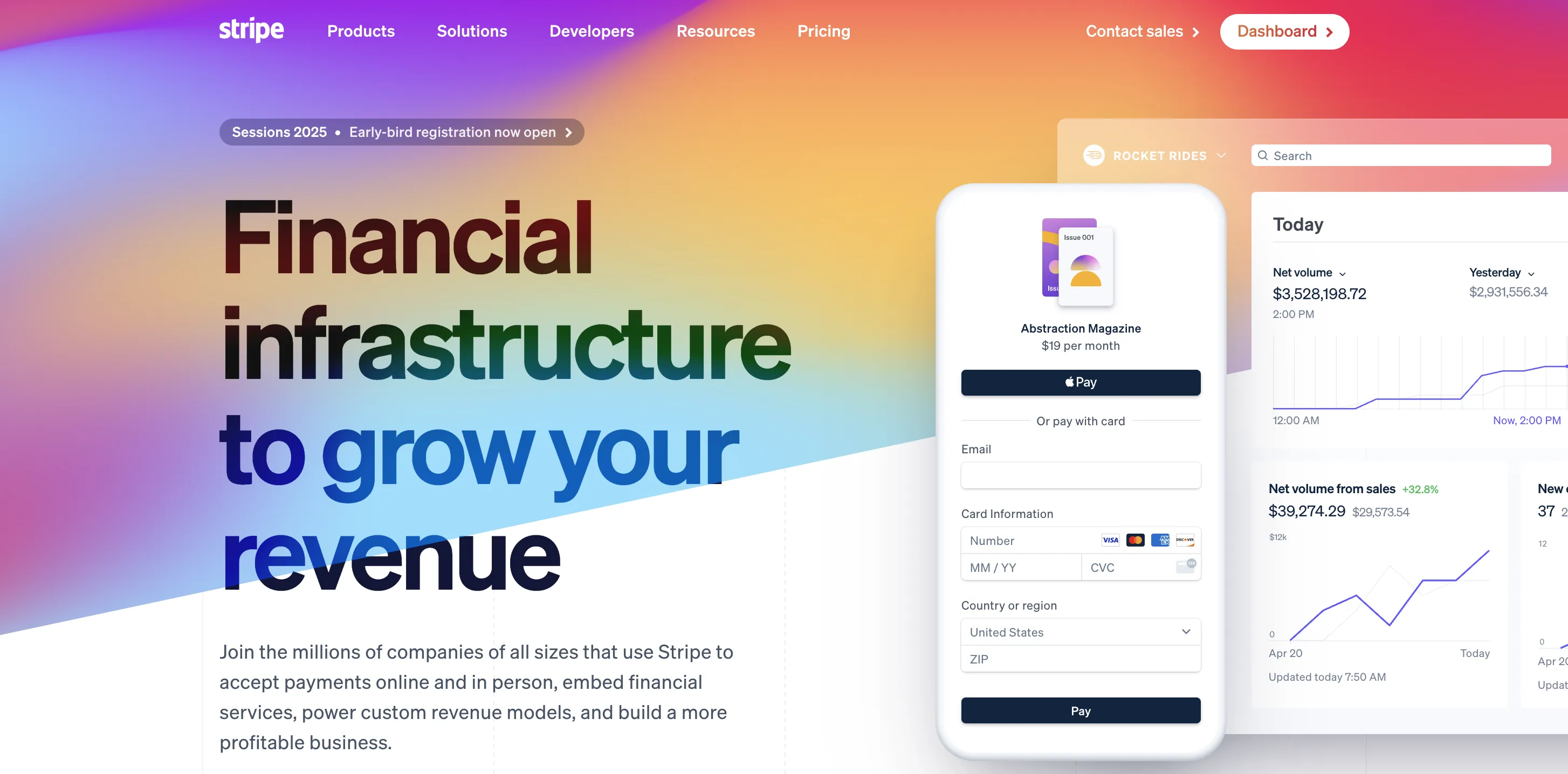Click the Dashboard button in navbar
The height and width of the screenshot is (774, 1568).
1284,30
